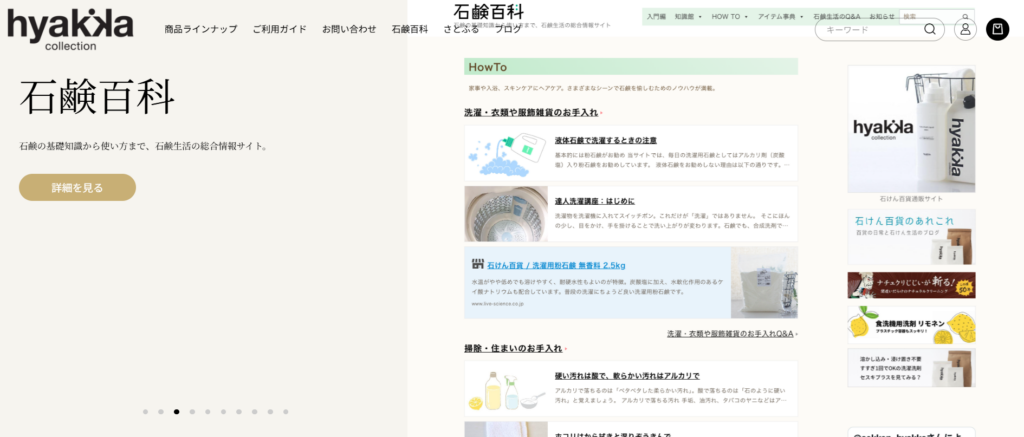Click the www.live-science.co.jp URL text
This screenshot has width=1024, height=437.
tap(498, 304)
